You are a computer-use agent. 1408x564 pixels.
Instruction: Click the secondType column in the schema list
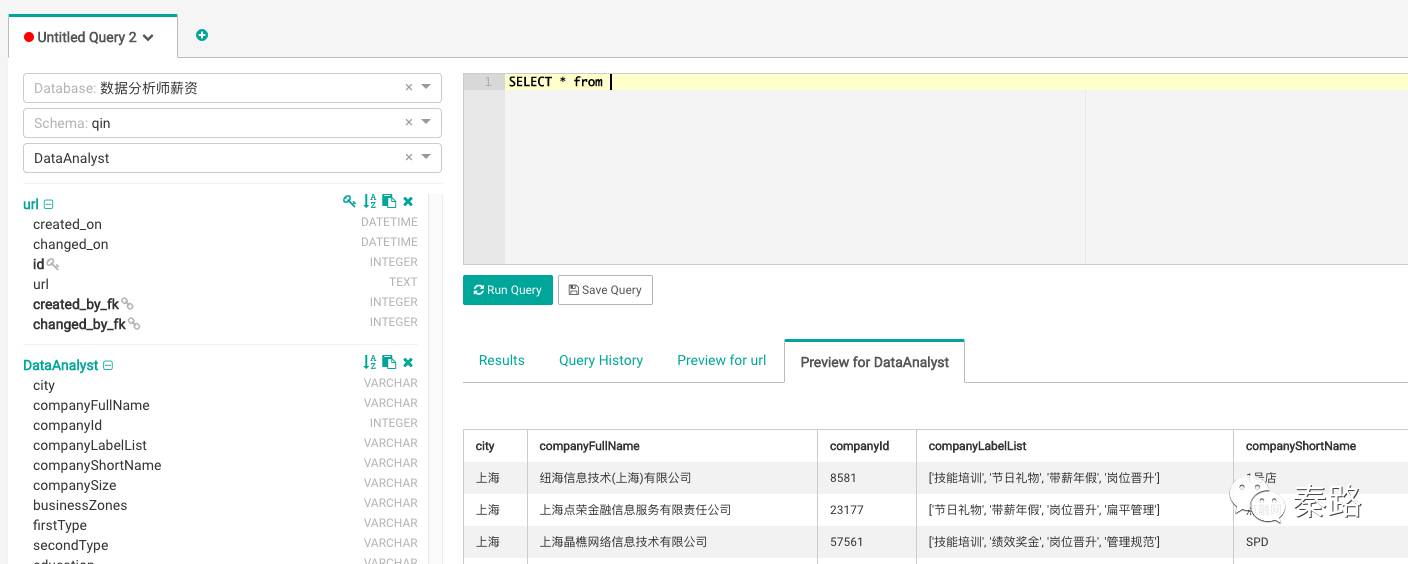[70, 545]
